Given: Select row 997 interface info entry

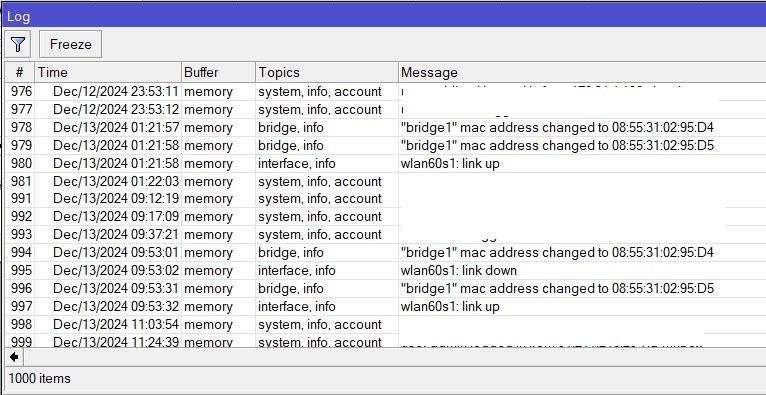Looking at the screenshot, I should pos(385,307).
